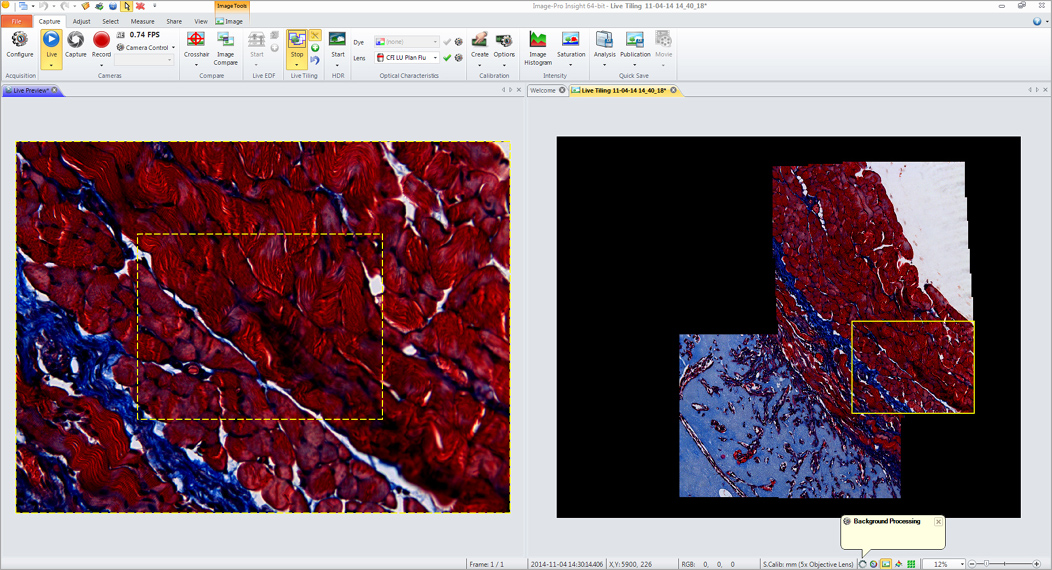Open the Image Compare tool

(225, 48)
